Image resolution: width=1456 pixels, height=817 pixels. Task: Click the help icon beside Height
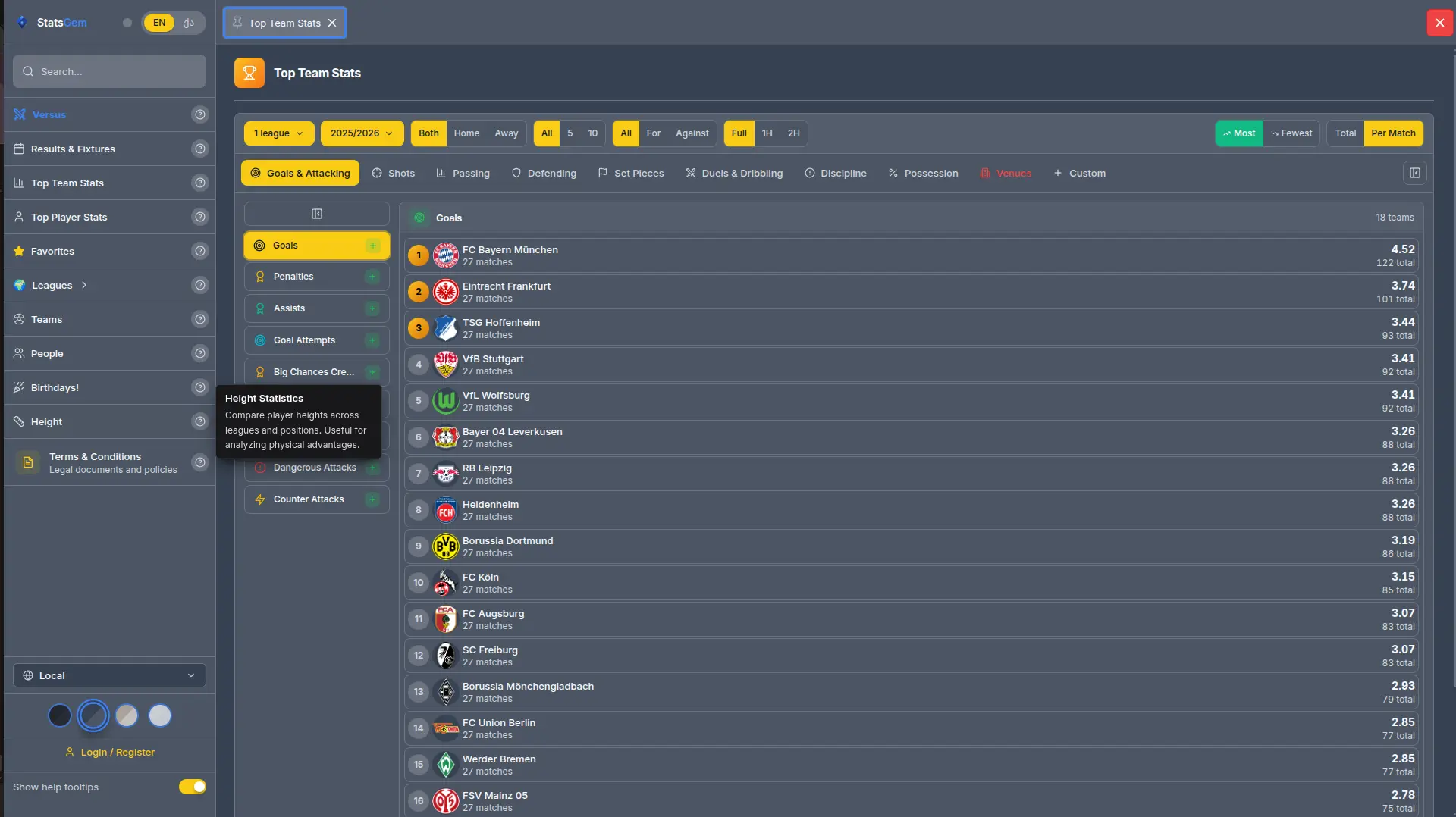[x=200, y=421]
